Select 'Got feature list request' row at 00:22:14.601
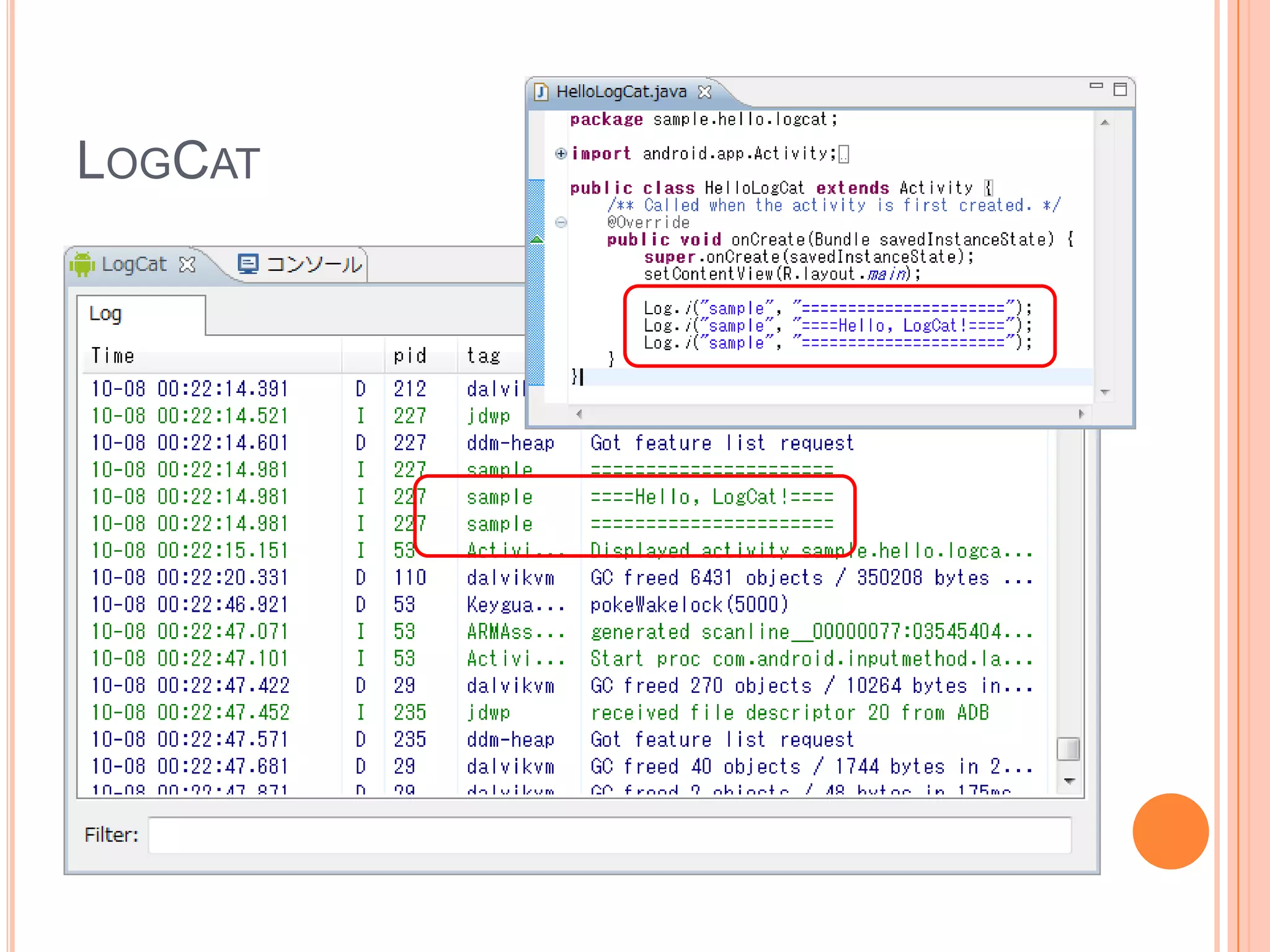The width and height of the screenshot is (1270, 952). click(564, 443)
